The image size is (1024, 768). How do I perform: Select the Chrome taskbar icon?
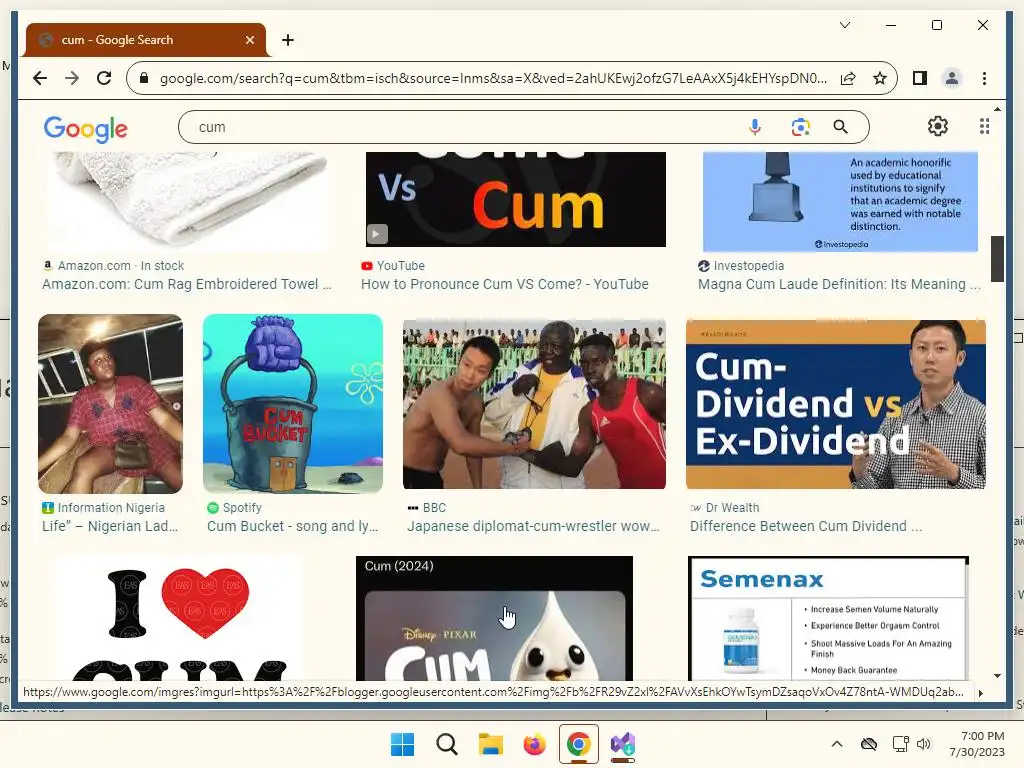[579, 744]
